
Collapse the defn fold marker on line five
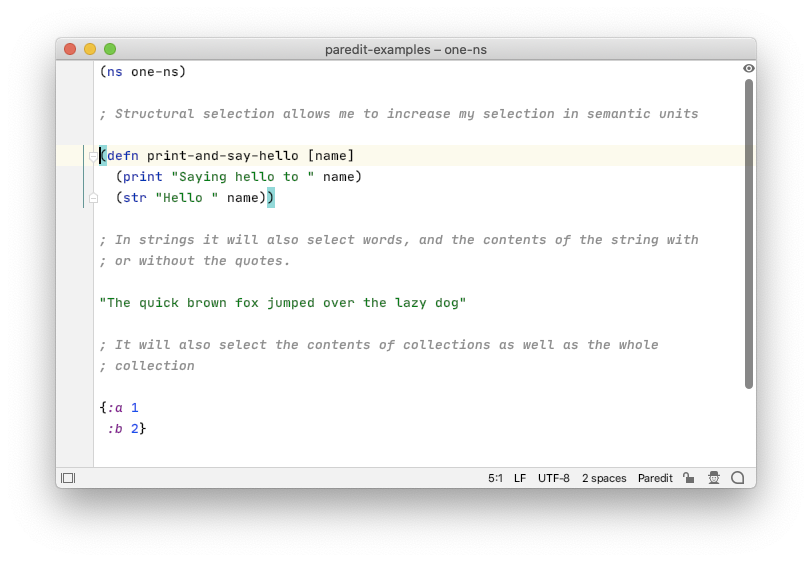93,156
